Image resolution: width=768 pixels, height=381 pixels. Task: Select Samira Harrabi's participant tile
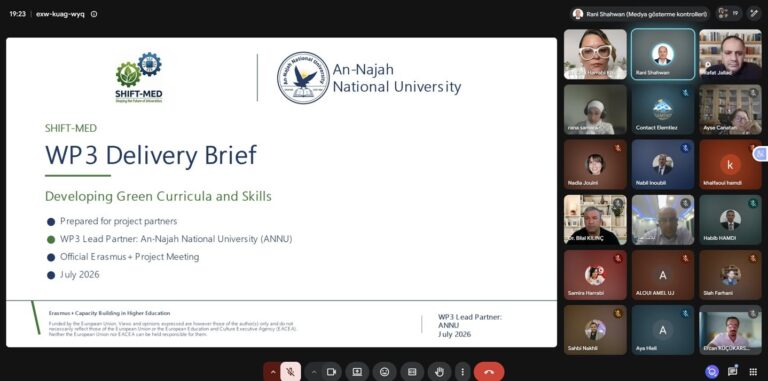pos(595,275)
